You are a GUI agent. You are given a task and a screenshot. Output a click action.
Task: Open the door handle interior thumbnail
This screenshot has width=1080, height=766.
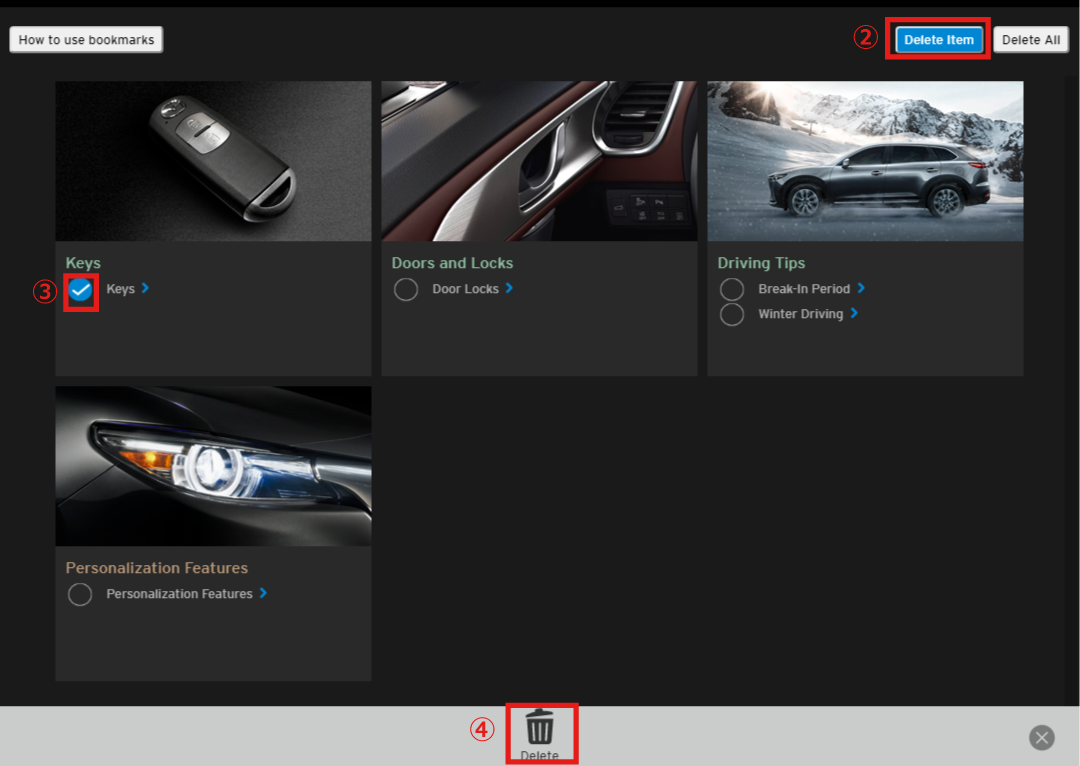[539, 161]
